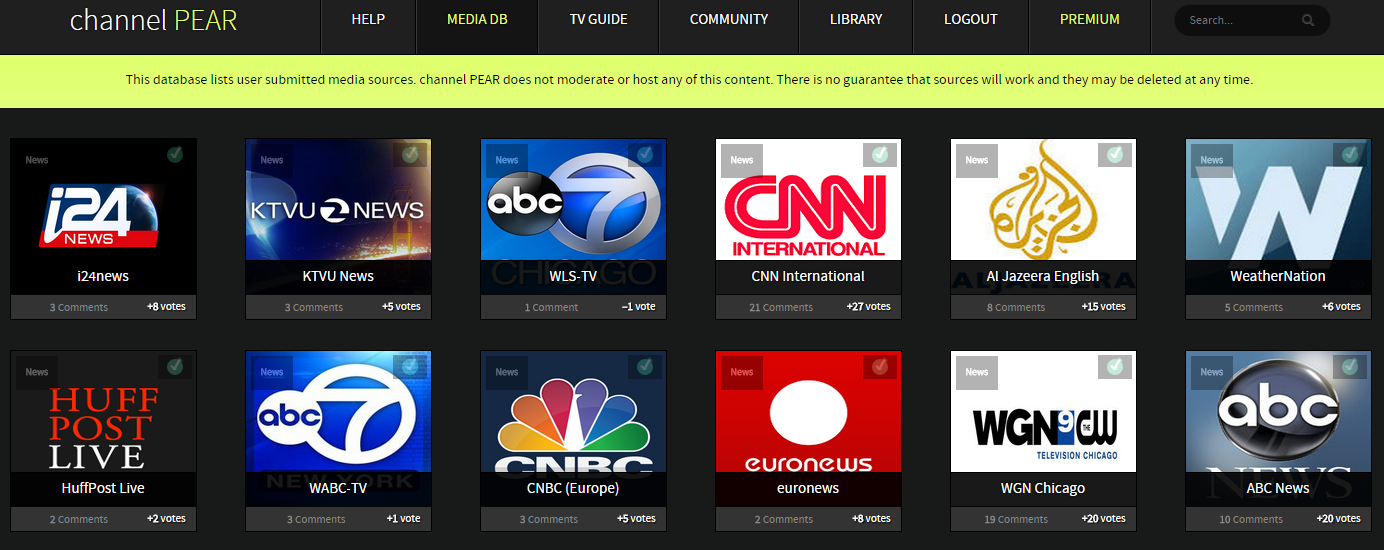
Task: Open the Al Jazeera English logo thumbnail
Action: click(1044, 200)
